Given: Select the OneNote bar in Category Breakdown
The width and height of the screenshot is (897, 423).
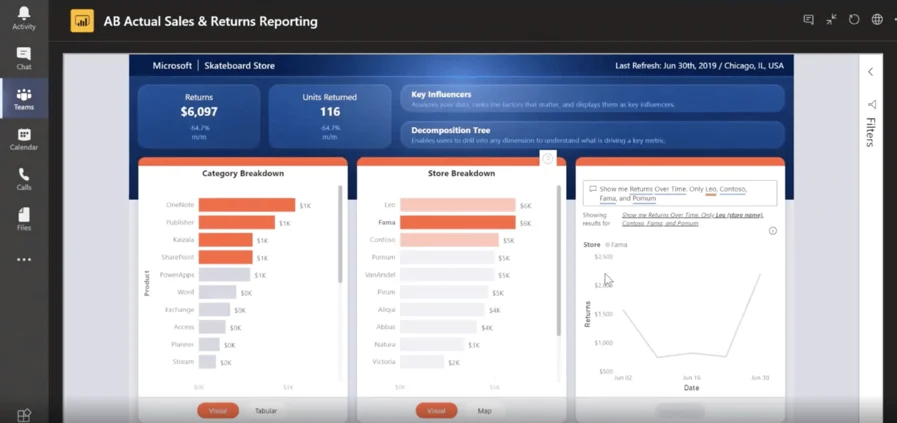Looking at the screenshot, I should (x=247, y=205).
